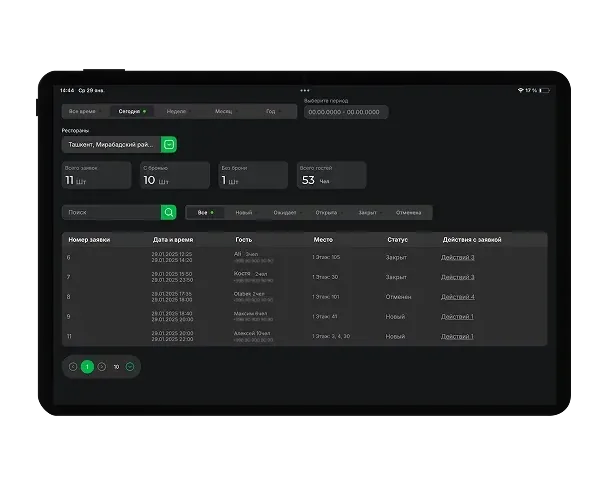Select page 1 green circle
This screenshot has width=607, height=486.
click(87, 366)
